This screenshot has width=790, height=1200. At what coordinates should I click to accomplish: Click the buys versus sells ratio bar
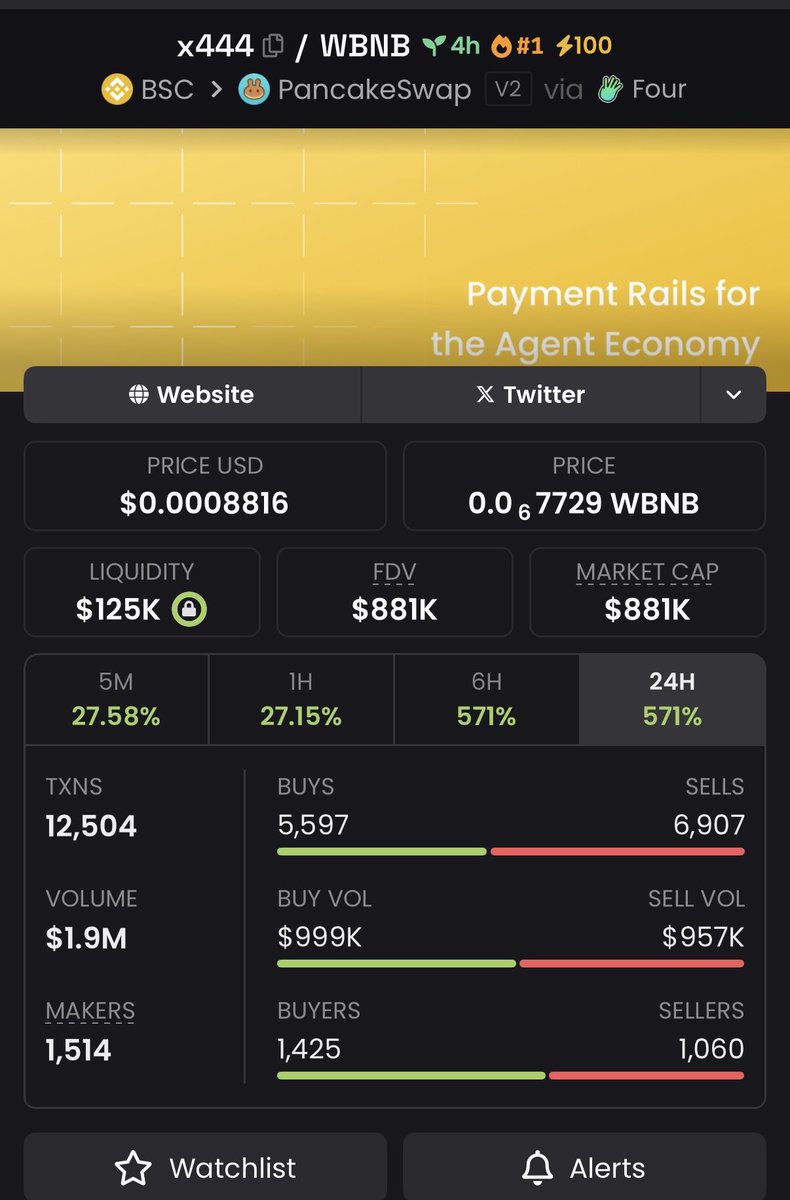(x=510, y=851)
